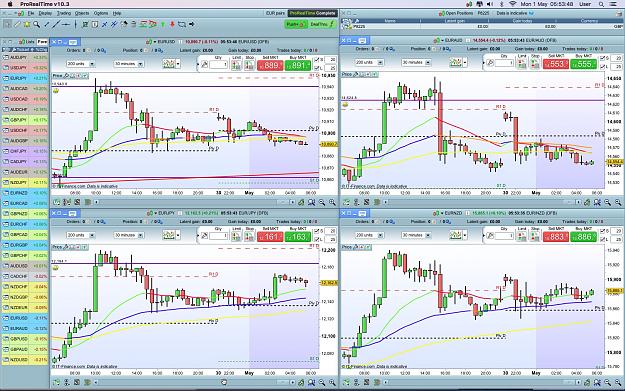
Task: Click Sell MKT 161 on EURJPY chart
Action: coord(270,237)
